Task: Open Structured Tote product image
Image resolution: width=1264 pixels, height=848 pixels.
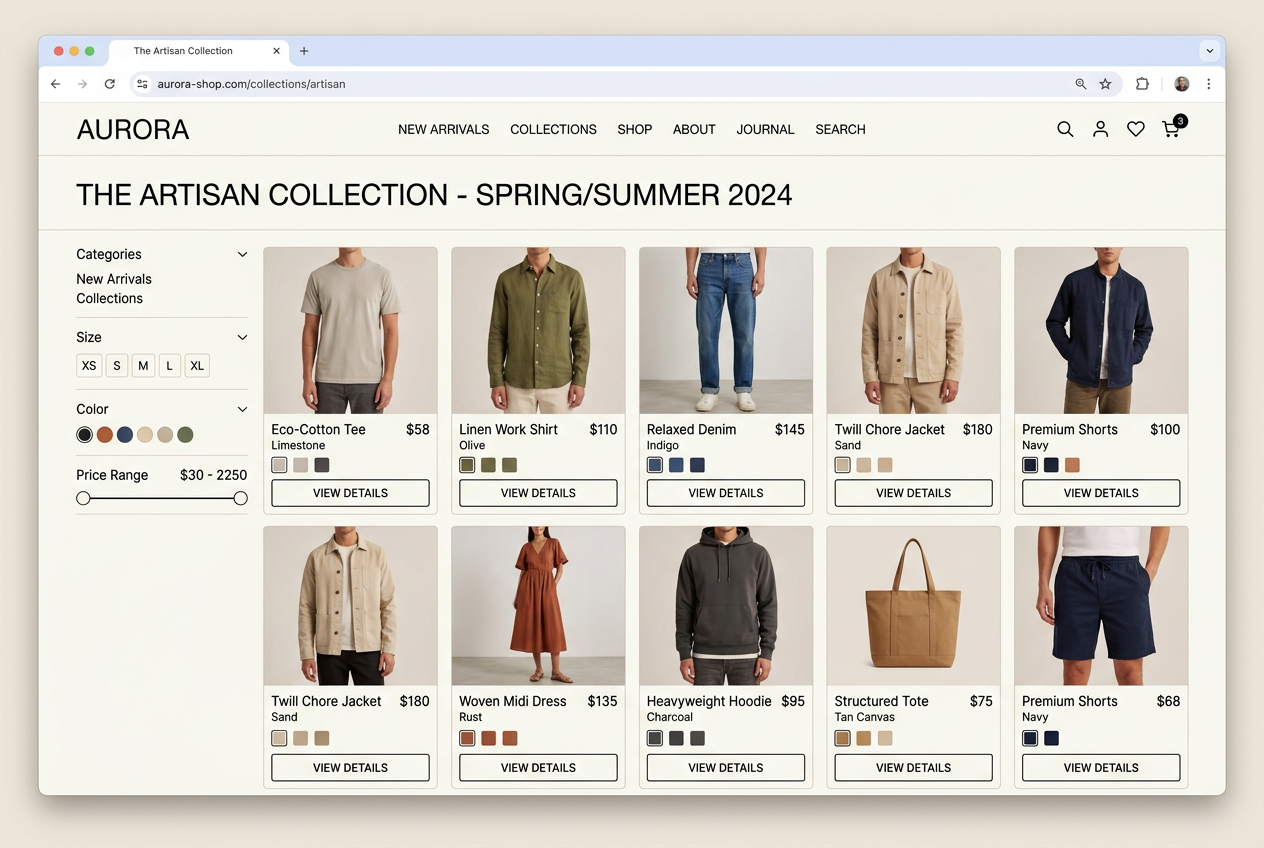Action: [x=914, y=606]
